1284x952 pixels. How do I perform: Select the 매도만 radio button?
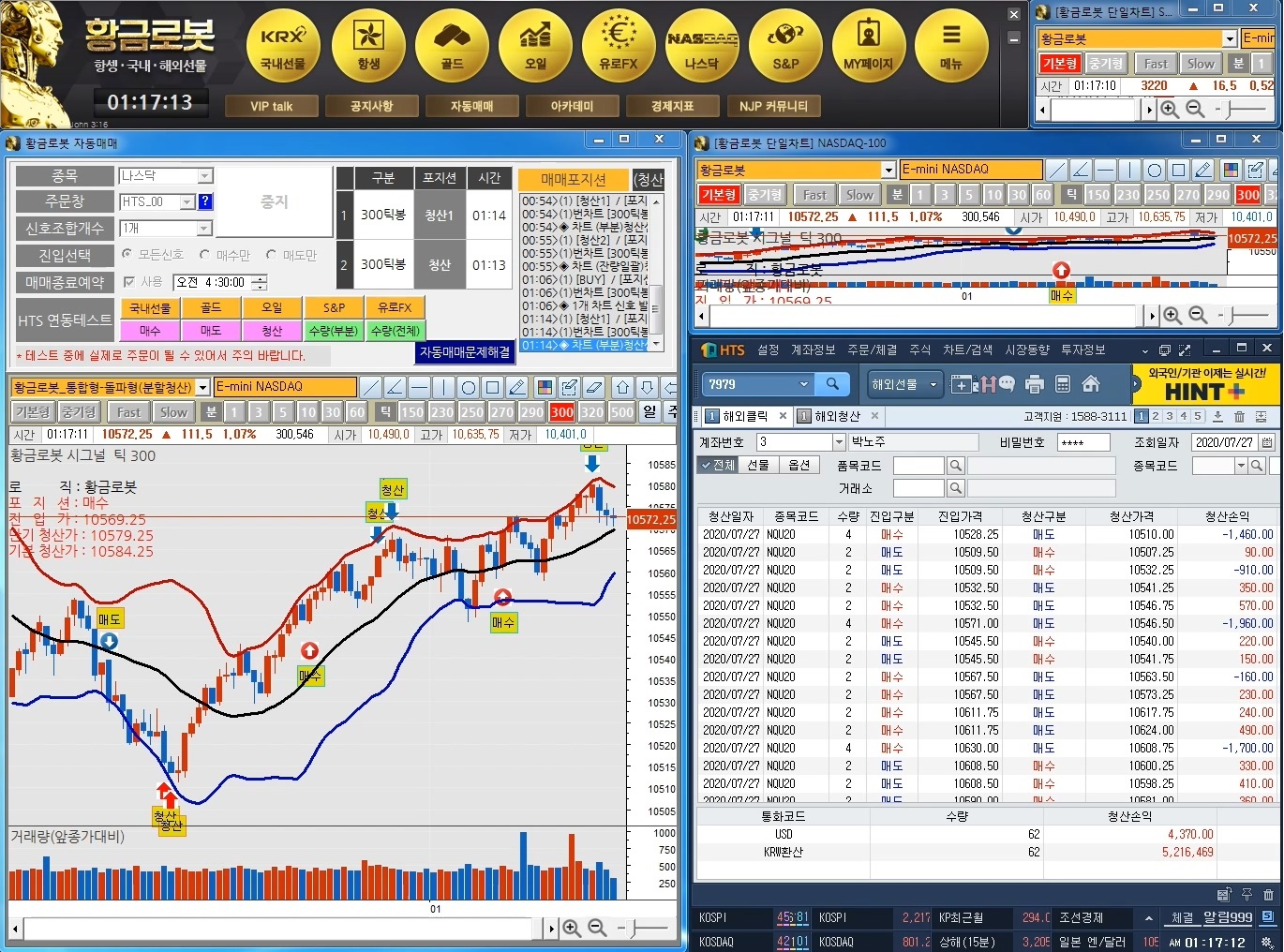[271, 254]
